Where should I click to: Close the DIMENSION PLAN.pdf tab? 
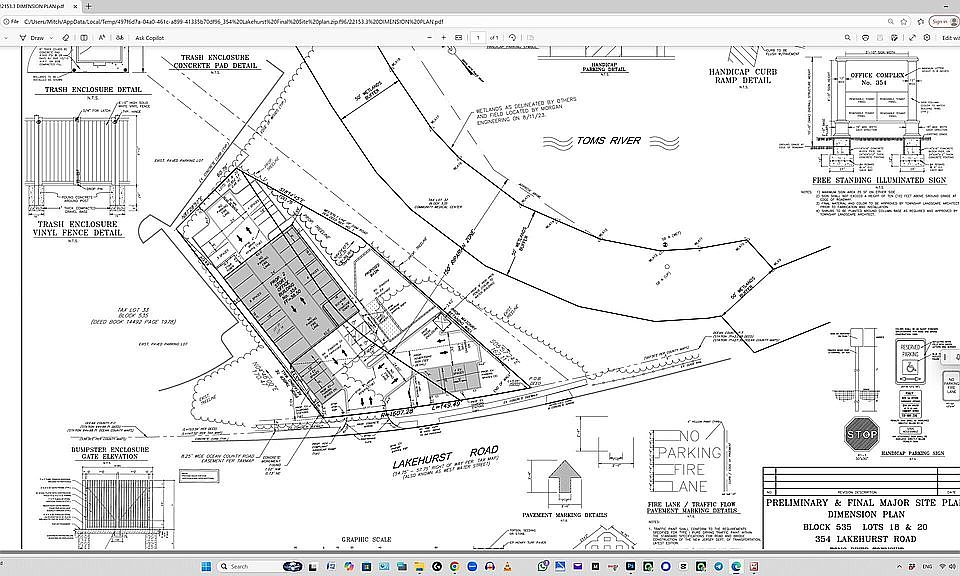[x=76, y=6]
